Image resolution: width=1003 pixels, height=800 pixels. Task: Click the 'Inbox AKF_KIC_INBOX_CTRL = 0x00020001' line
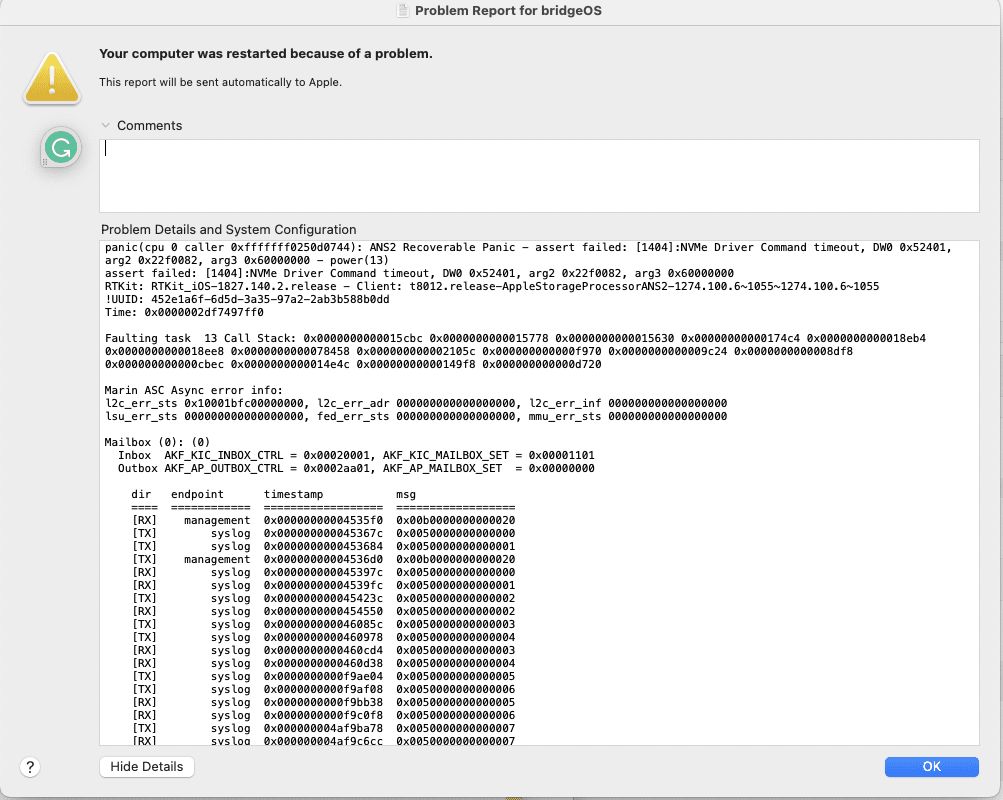[x=356, y=455]
